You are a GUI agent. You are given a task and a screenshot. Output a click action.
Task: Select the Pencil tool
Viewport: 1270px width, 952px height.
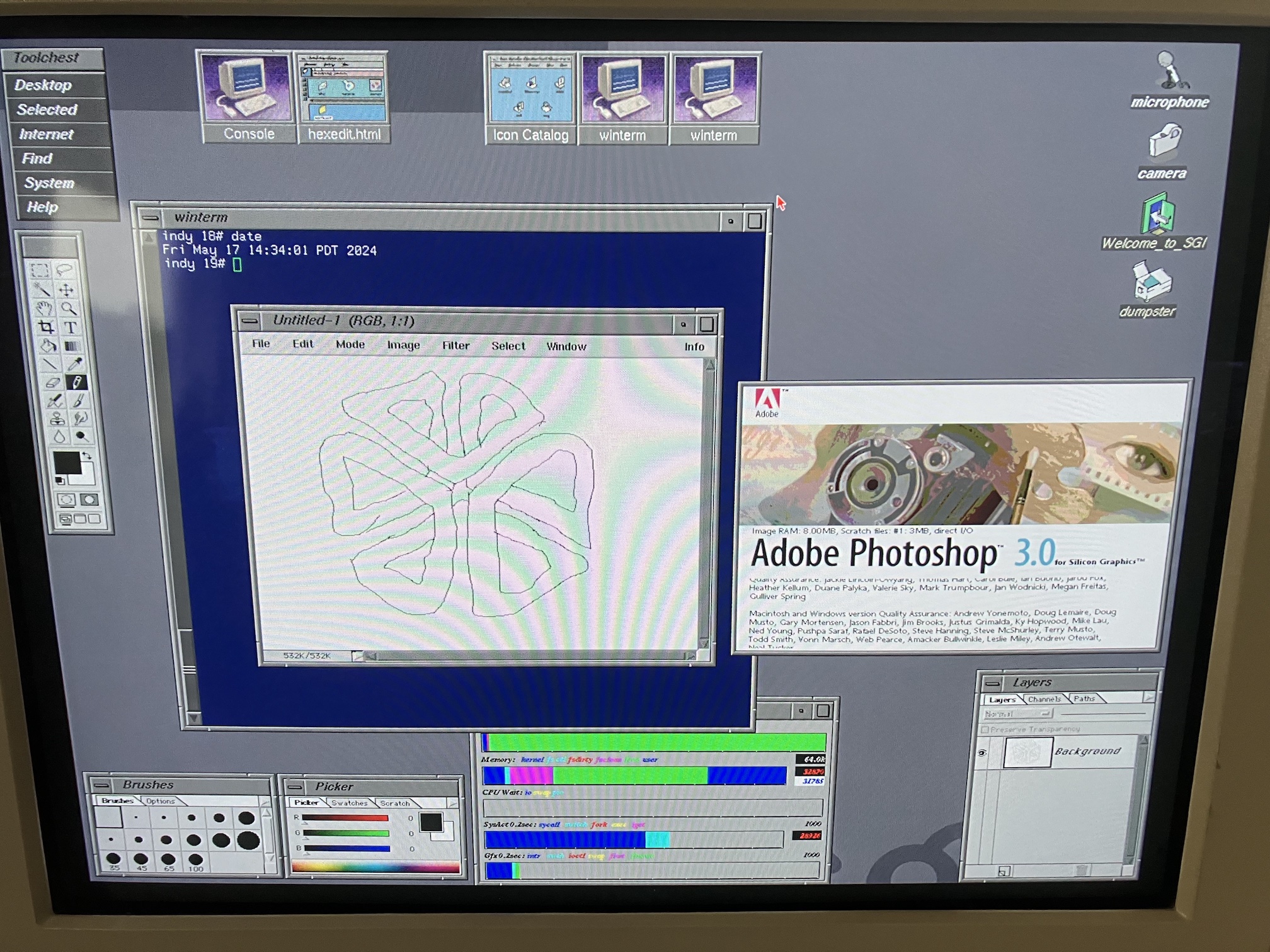click(76, 382)
